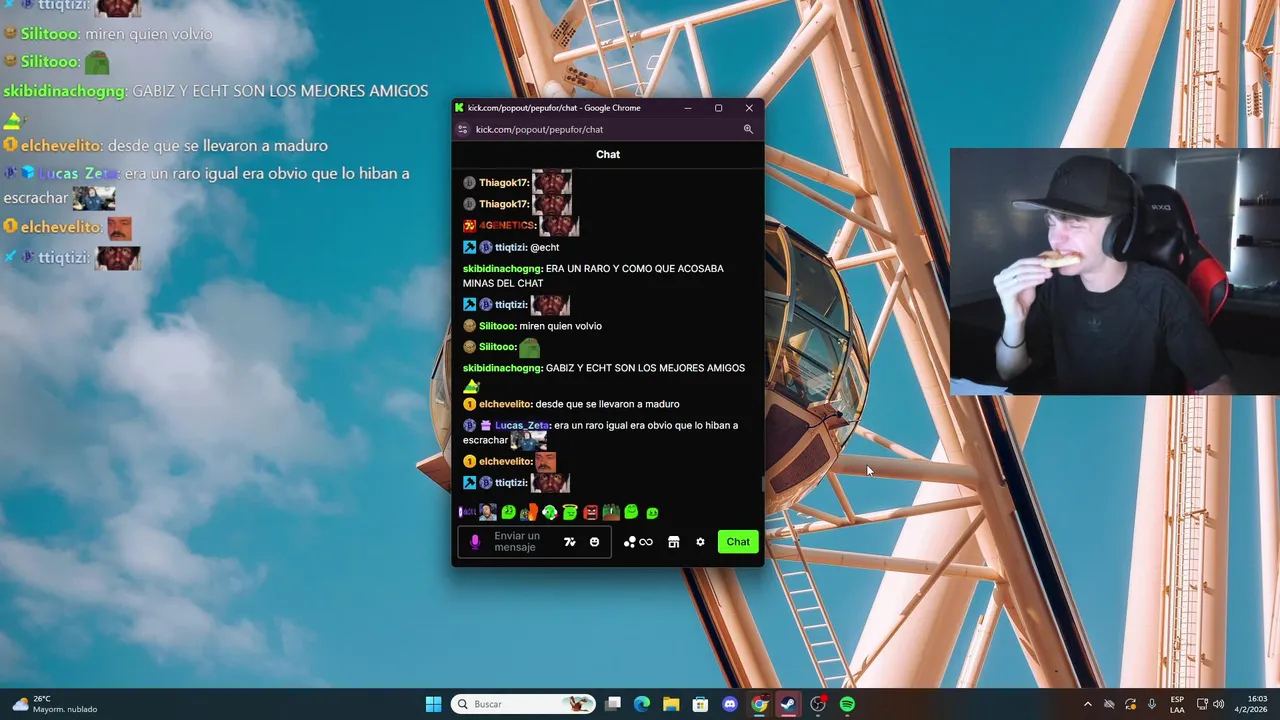The width and height of the screenshot is (1280, 720).
Task: Open the 7TV emote menu icon
Action: (x=569, y=542)
